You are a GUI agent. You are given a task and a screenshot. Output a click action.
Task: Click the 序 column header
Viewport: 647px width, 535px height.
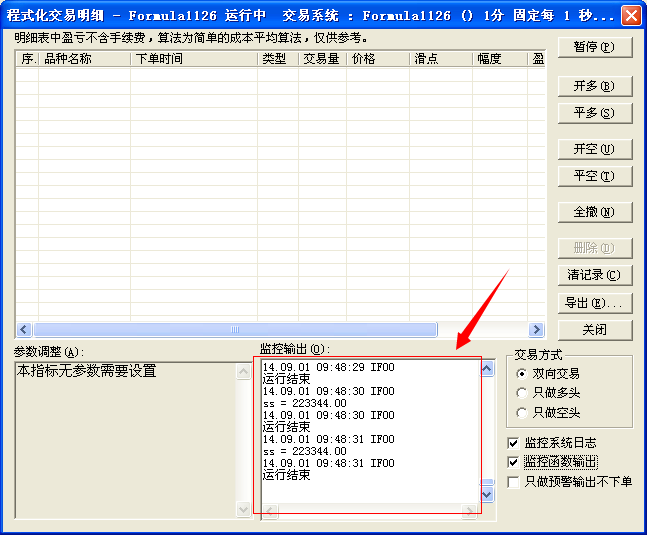coord(27,59)
